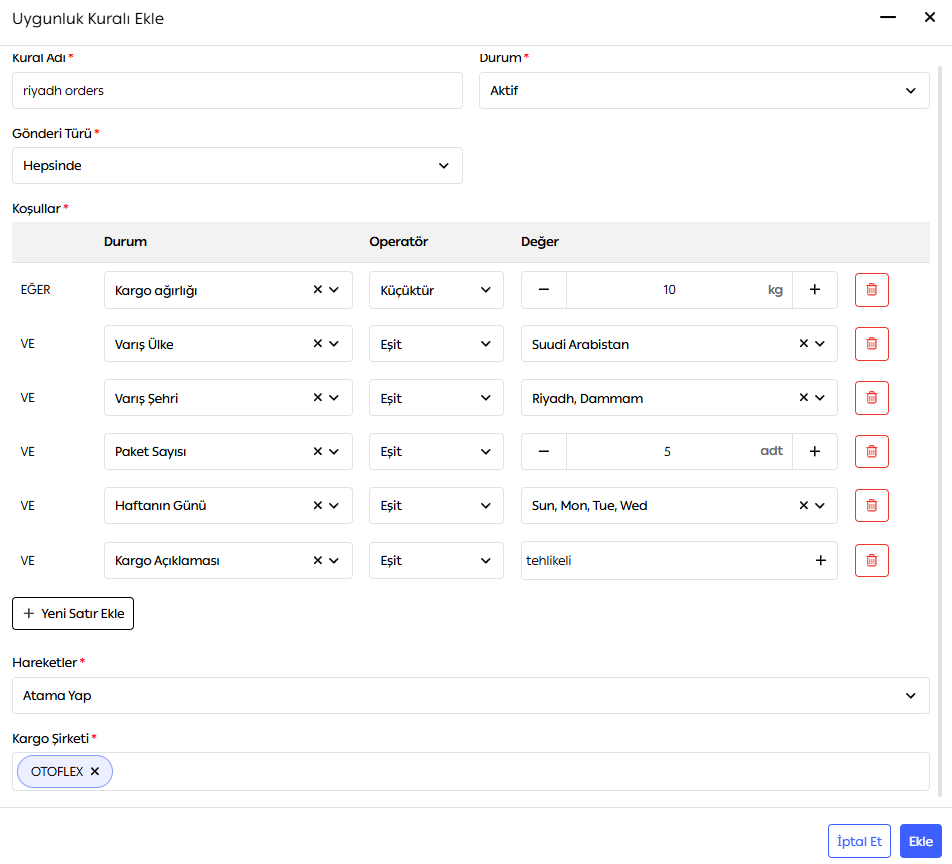Image resolution: width=952 pixels, height=864 pixels.
Task: Delete the Paket Sayısı condition row
Action: (871, 451)
